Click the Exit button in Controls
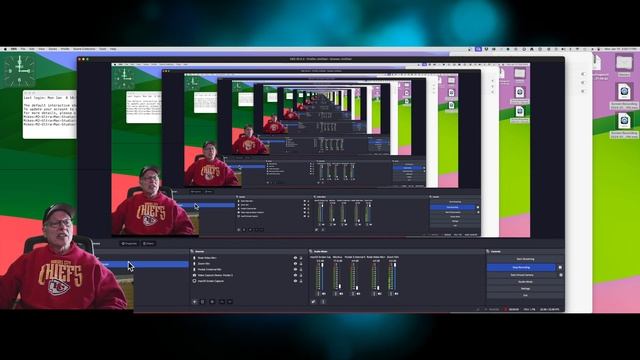The width and height of the screenshot is (640, 360). tap(525, 295)
